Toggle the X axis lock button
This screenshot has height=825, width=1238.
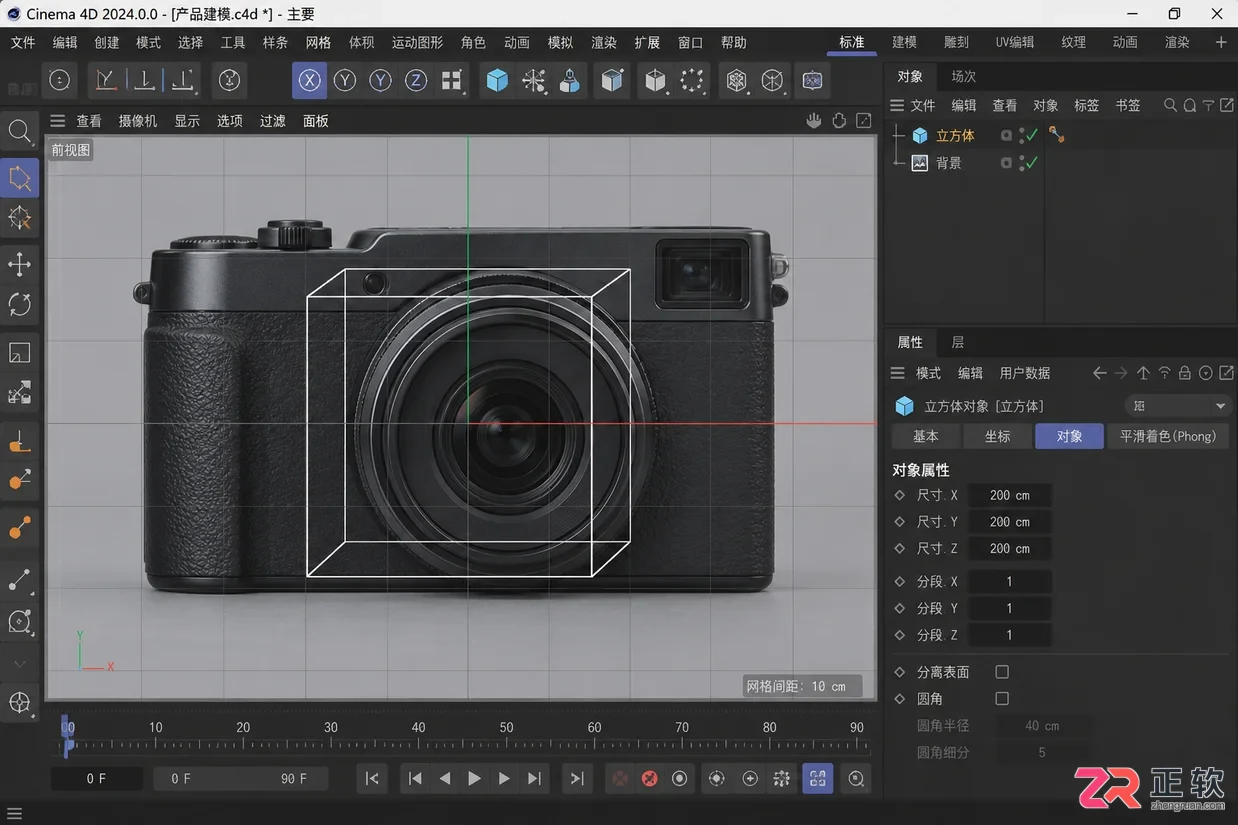pos(309,81)
